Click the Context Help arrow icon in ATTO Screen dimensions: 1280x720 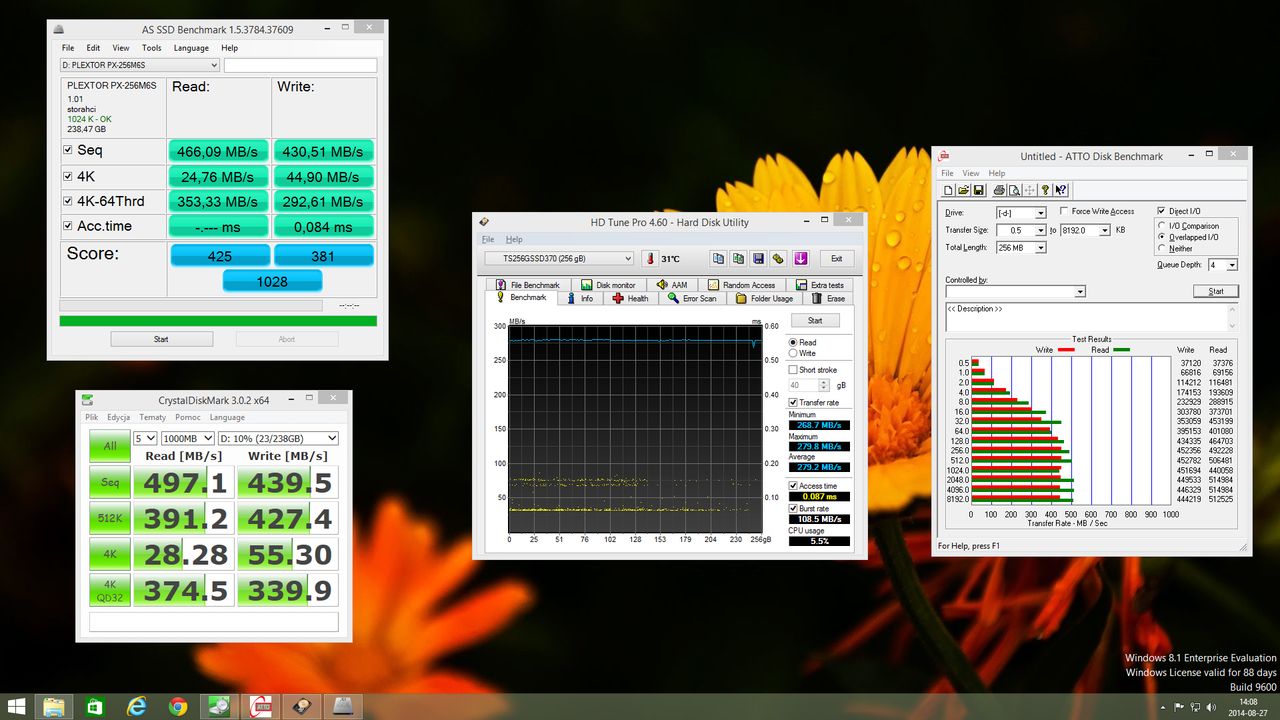tap(1061, 190)
